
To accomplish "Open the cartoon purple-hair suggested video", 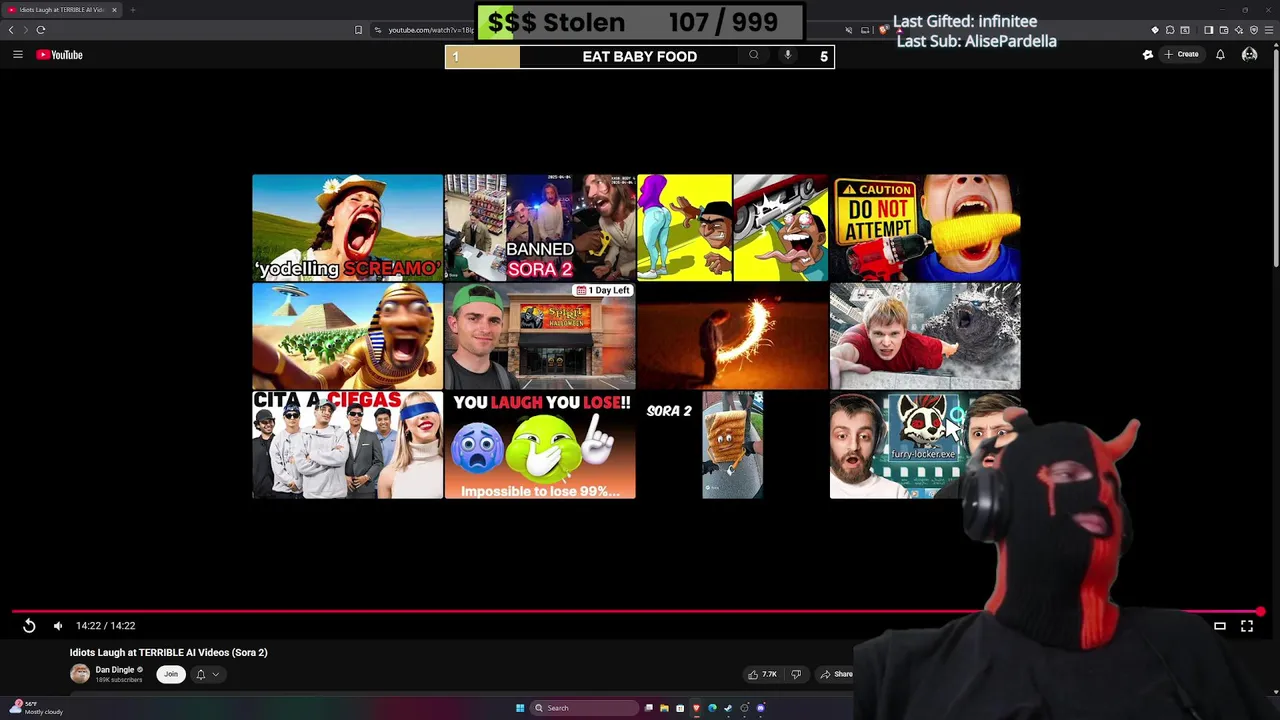I will tap(733, 227).
